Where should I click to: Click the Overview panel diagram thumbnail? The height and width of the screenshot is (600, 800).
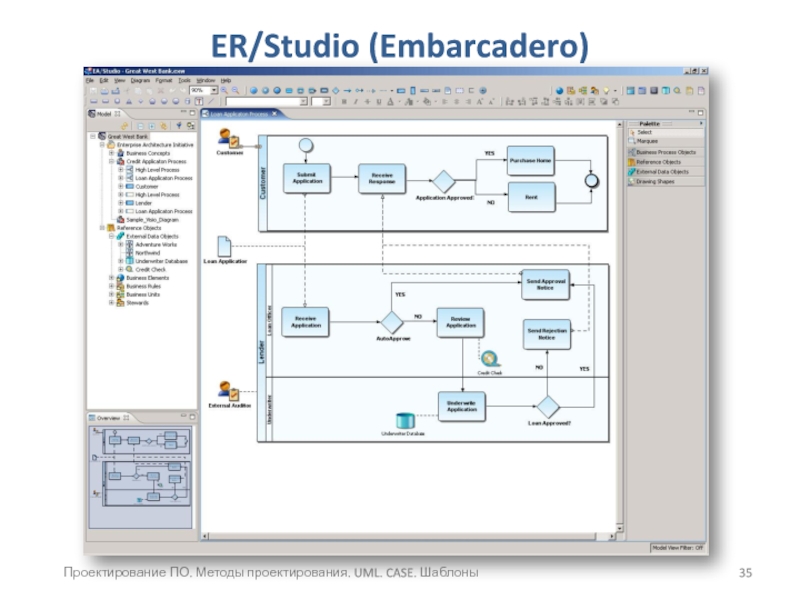click(x=141, y=478)
